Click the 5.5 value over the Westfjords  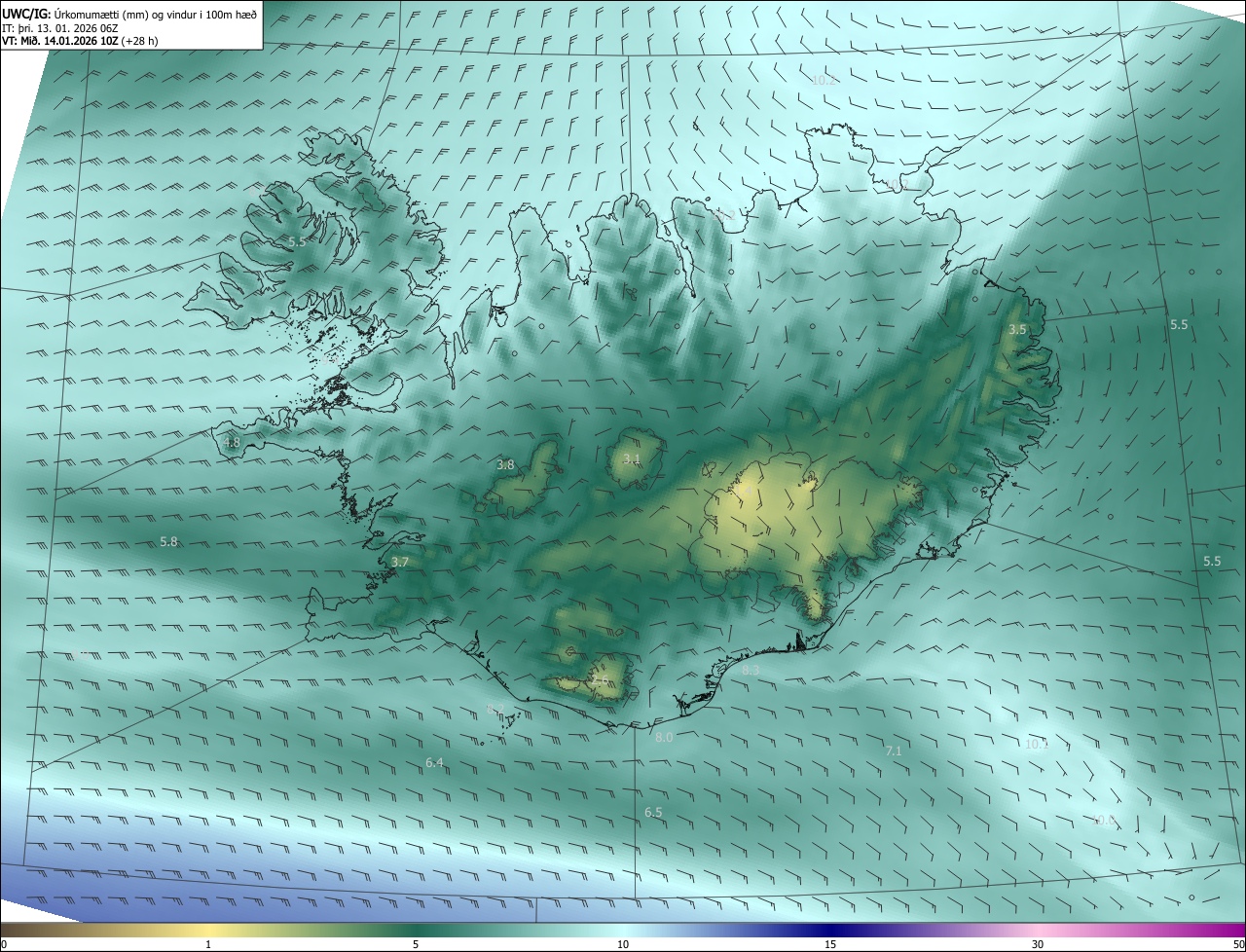tap(297, 241)
